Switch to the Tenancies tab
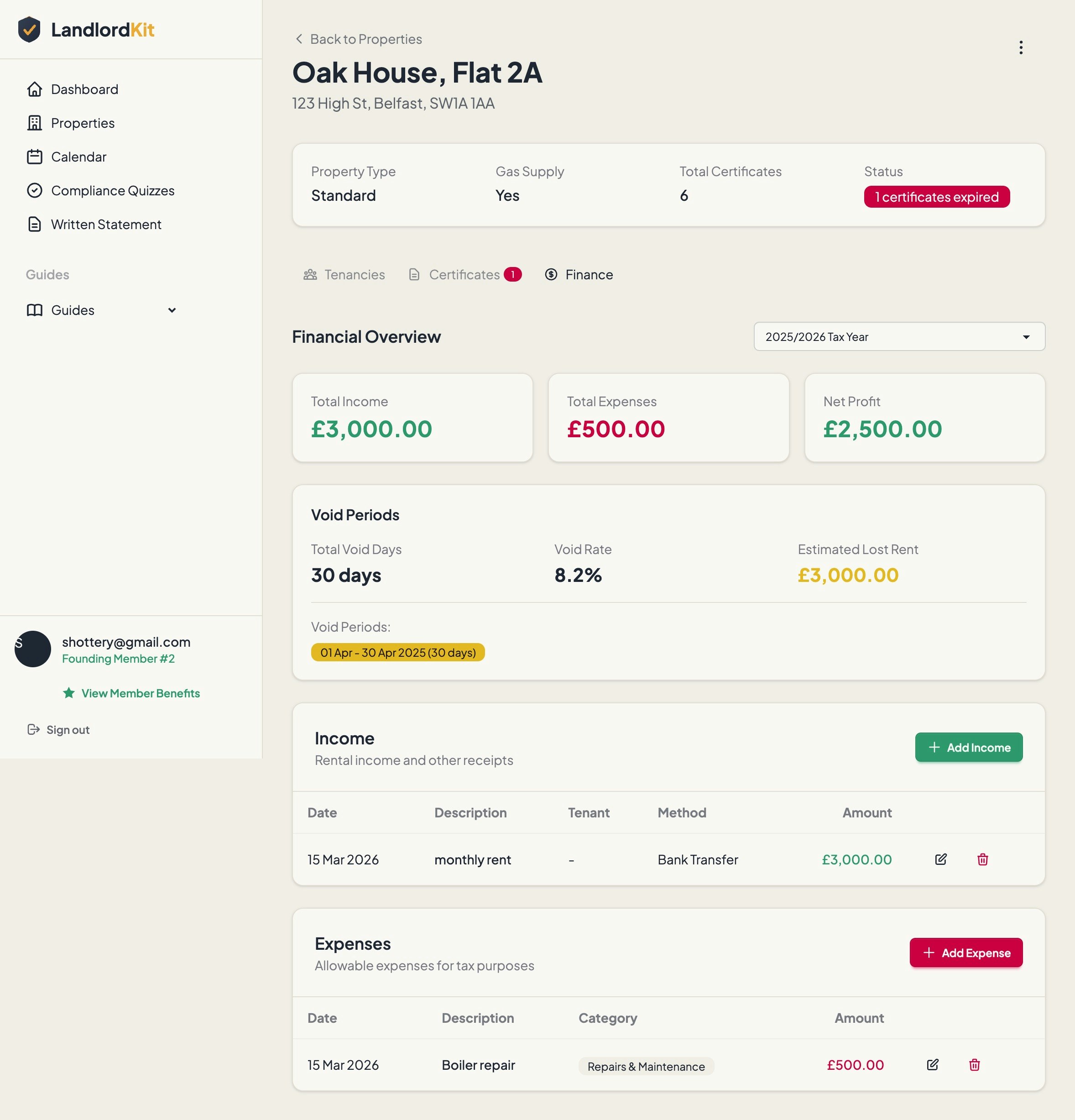This screenshot has width=1075, height=1120. (x=344, y=275)
